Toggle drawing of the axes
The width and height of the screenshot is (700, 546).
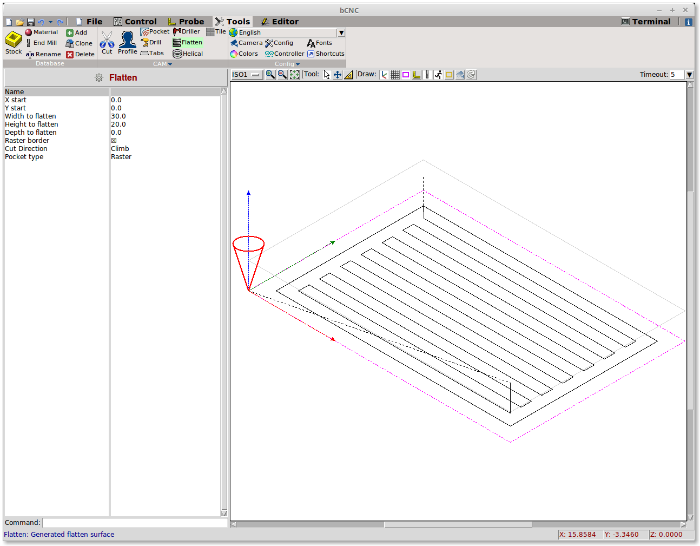click(384, 75)
